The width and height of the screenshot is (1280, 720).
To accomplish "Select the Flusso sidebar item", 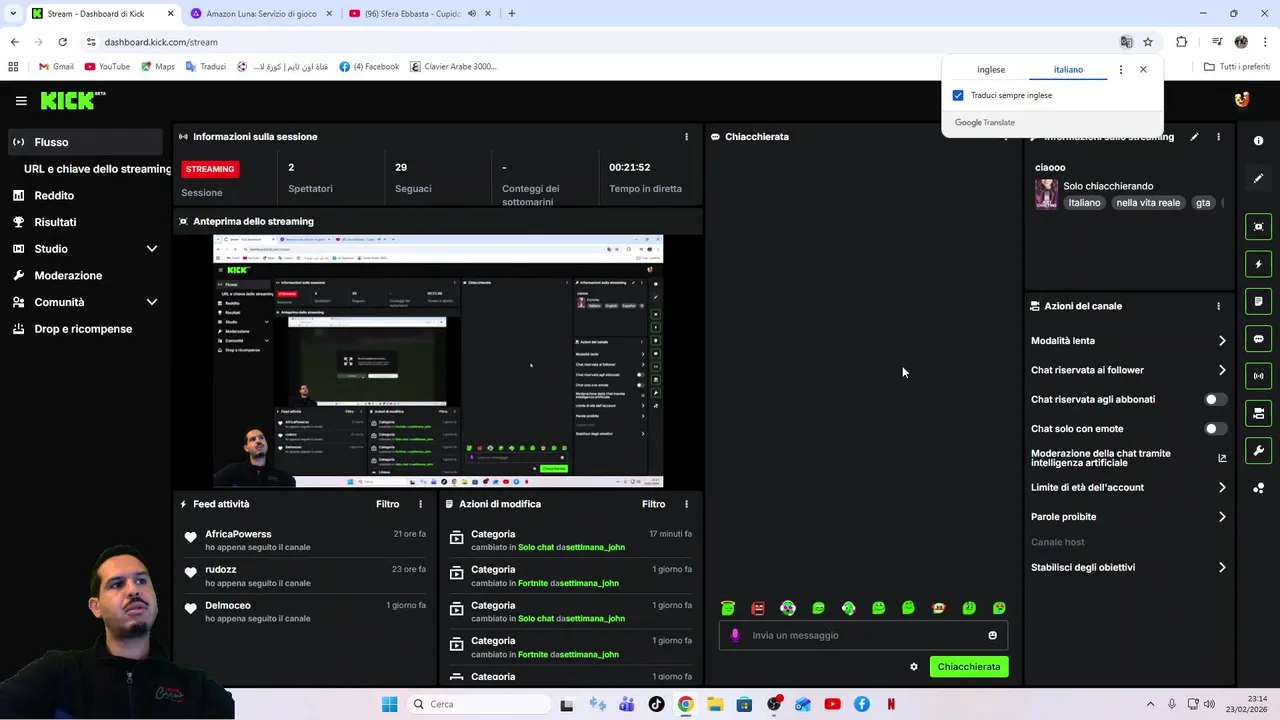I will 84,142.
